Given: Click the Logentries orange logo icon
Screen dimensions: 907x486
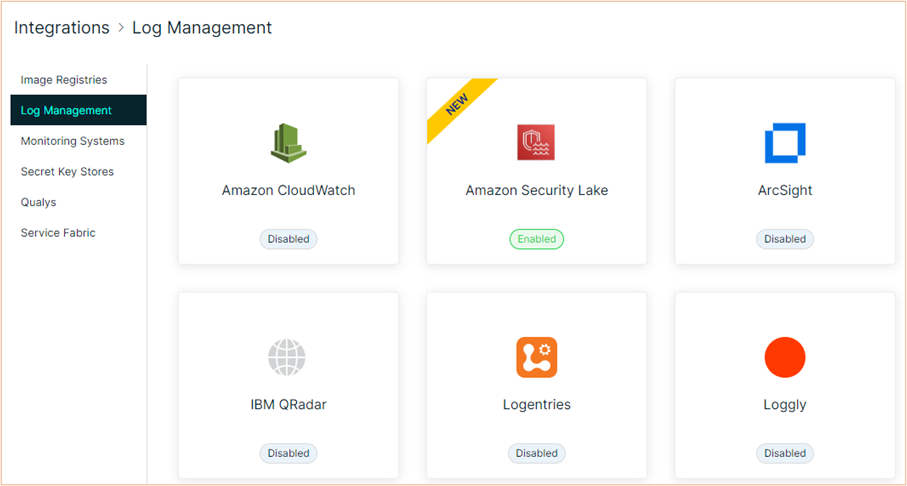Looking at the screenshot, I should click(x=537, y=358).
